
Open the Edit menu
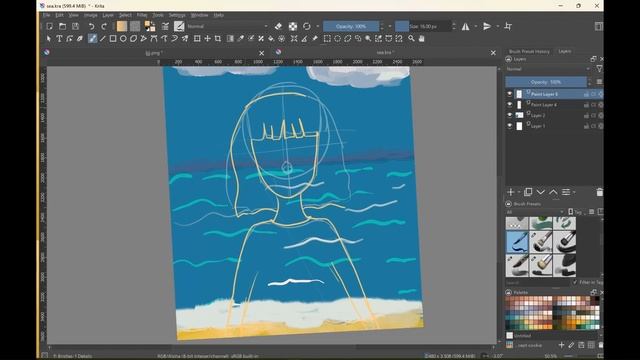[60, 15]
